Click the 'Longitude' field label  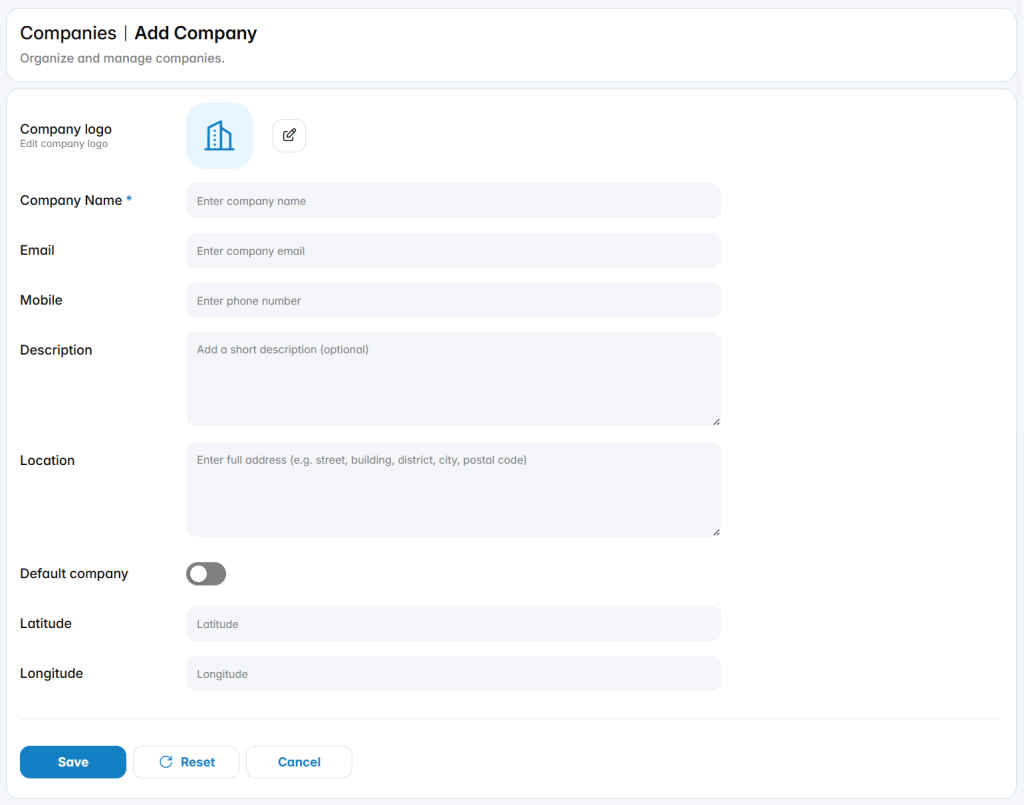coord(52,673)
